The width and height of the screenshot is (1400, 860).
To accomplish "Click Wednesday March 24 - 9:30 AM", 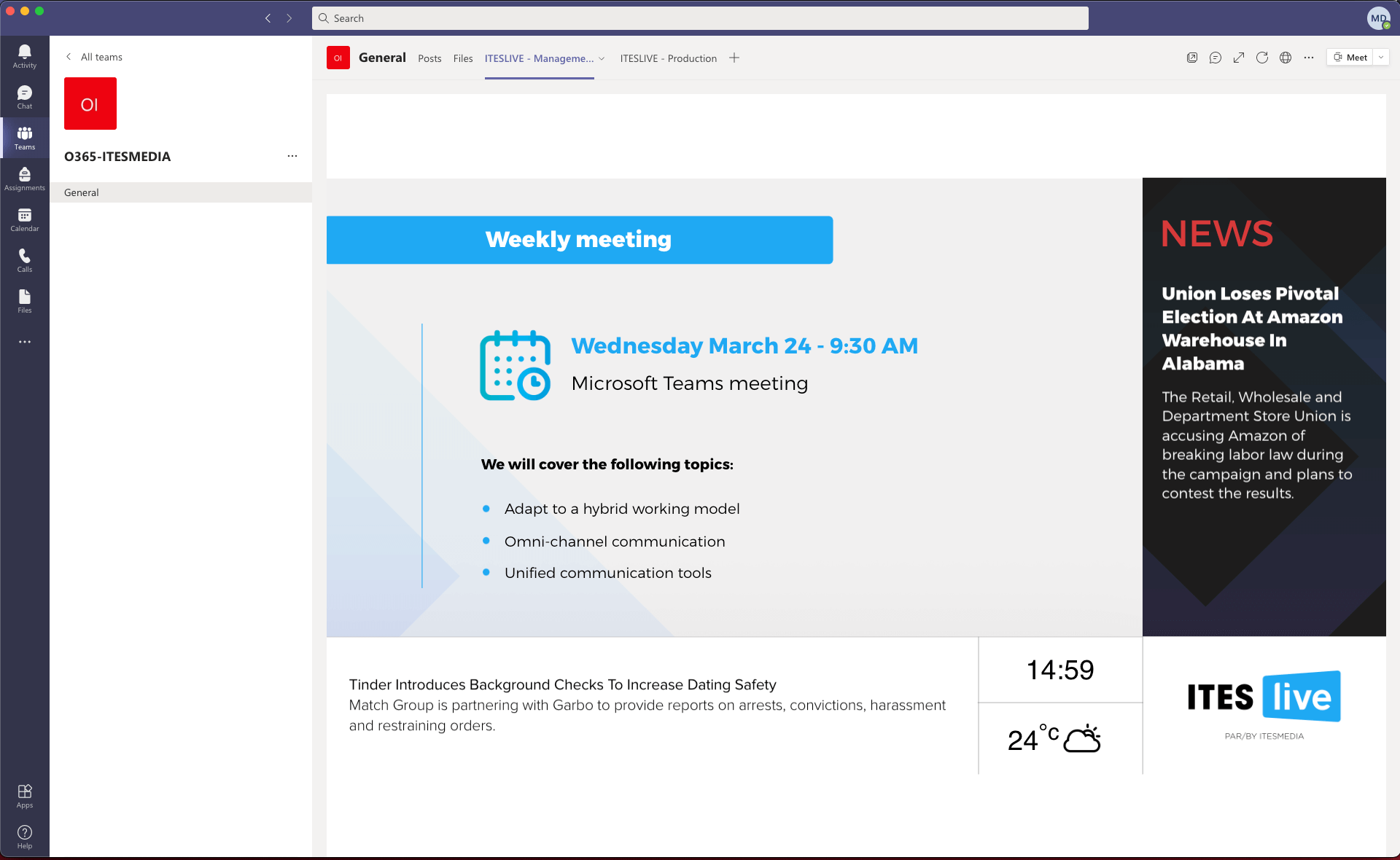I will [x=744, y=345].
